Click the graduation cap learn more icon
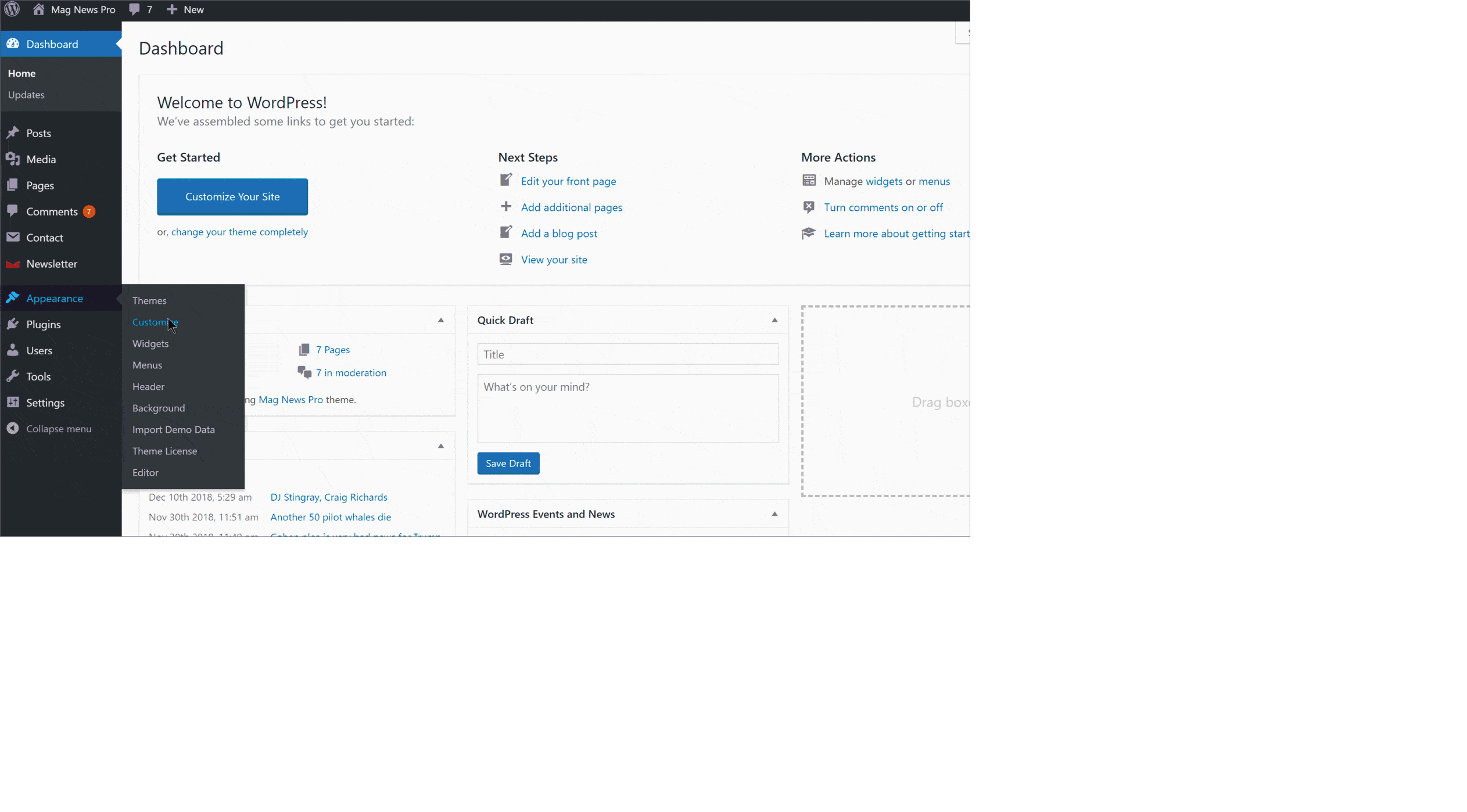 point(809,233)
